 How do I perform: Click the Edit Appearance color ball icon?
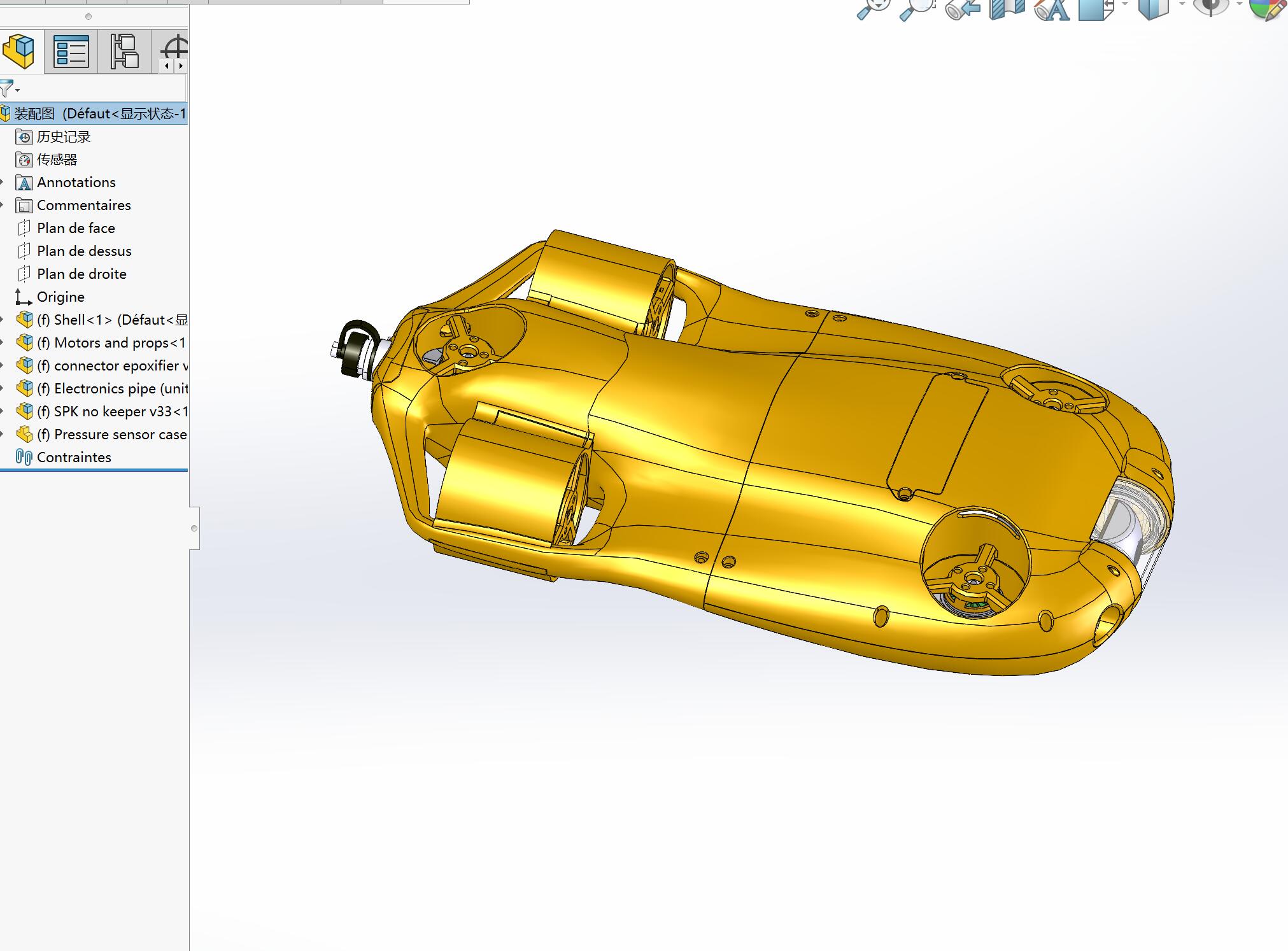point(1267,8)
